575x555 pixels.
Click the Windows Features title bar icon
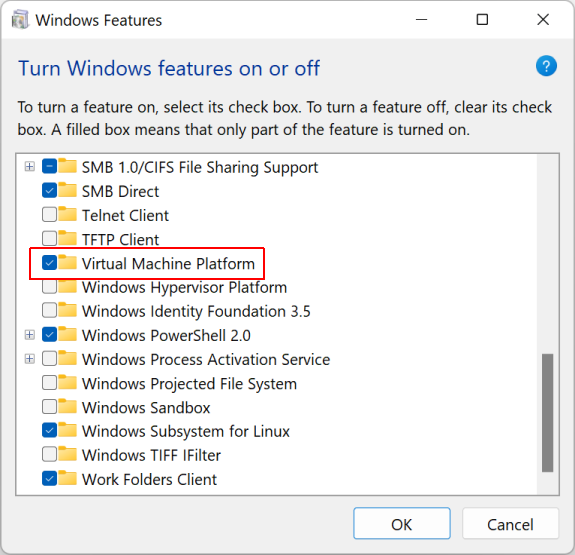(x=20, y=19)
